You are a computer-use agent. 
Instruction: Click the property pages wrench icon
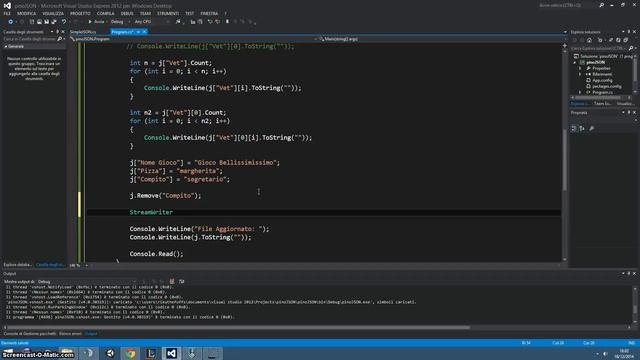592,129
